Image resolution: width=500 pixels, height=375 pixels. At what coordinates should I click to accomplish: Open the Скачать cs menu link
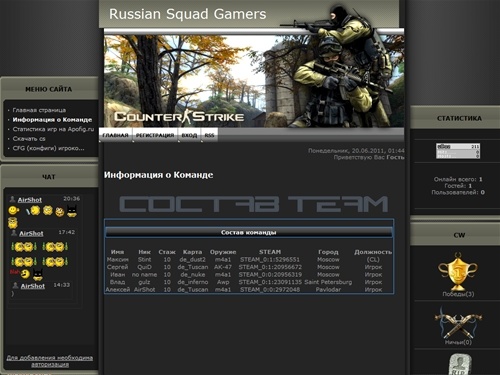(x=29, y=139)
